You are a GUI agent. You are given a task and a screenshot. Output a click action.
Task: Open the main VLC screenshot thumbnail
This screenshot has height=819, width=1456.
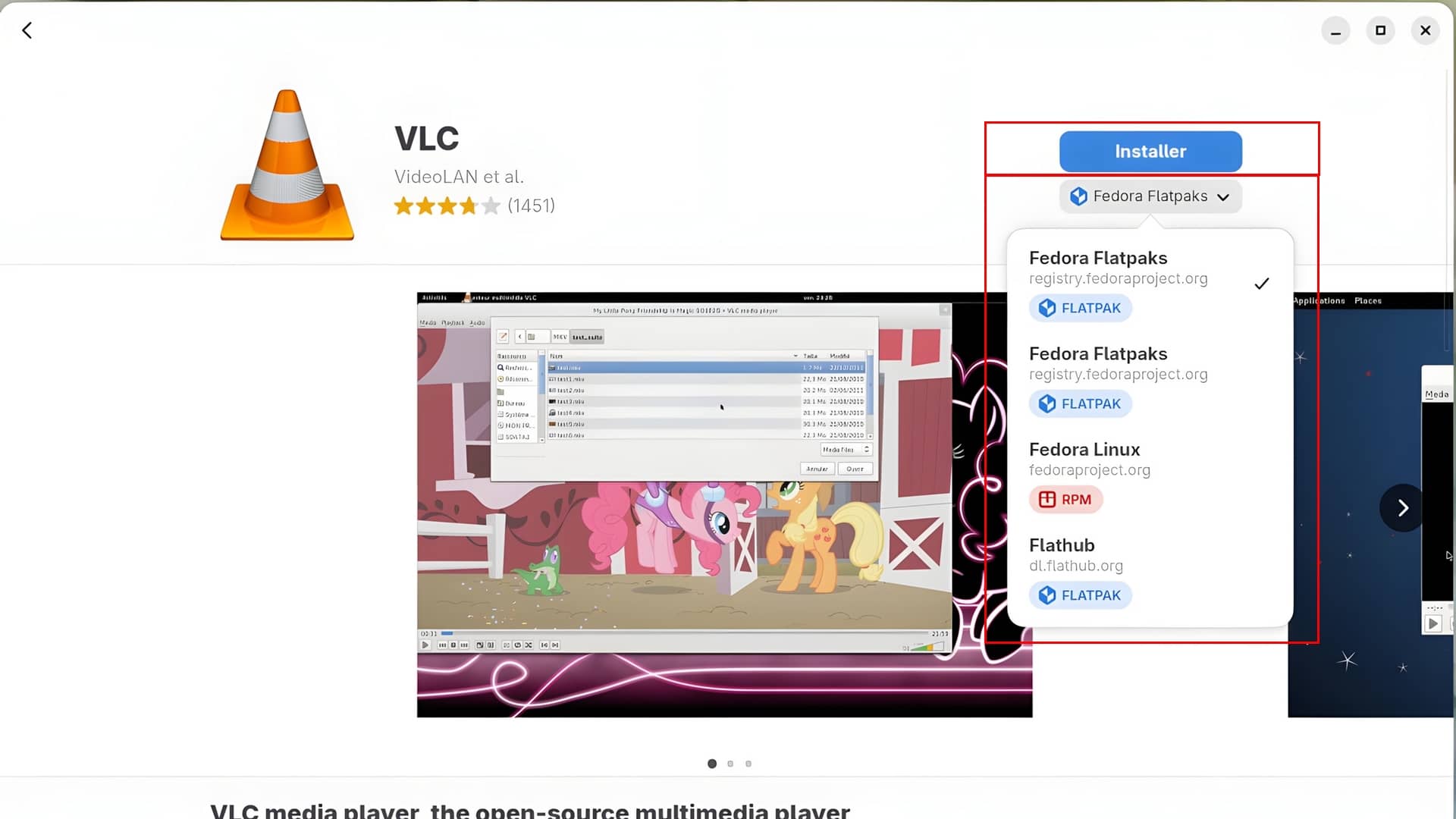[x=724, y=504]
